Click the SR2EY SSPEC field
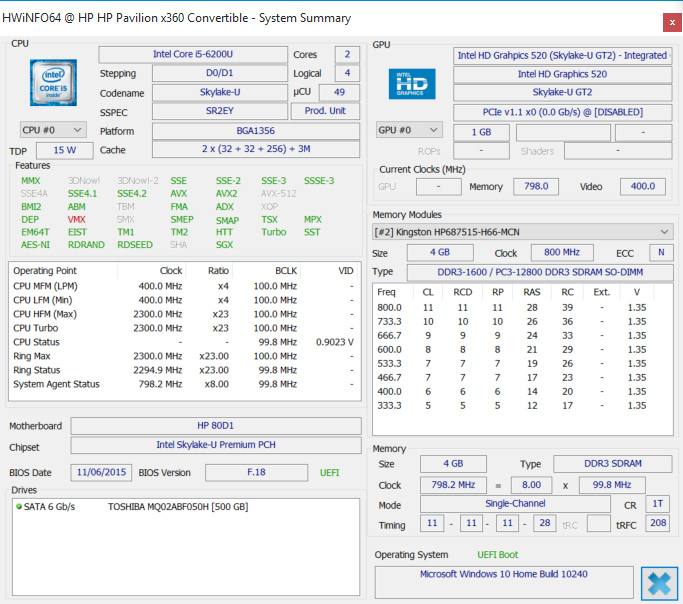 (220, 111)
